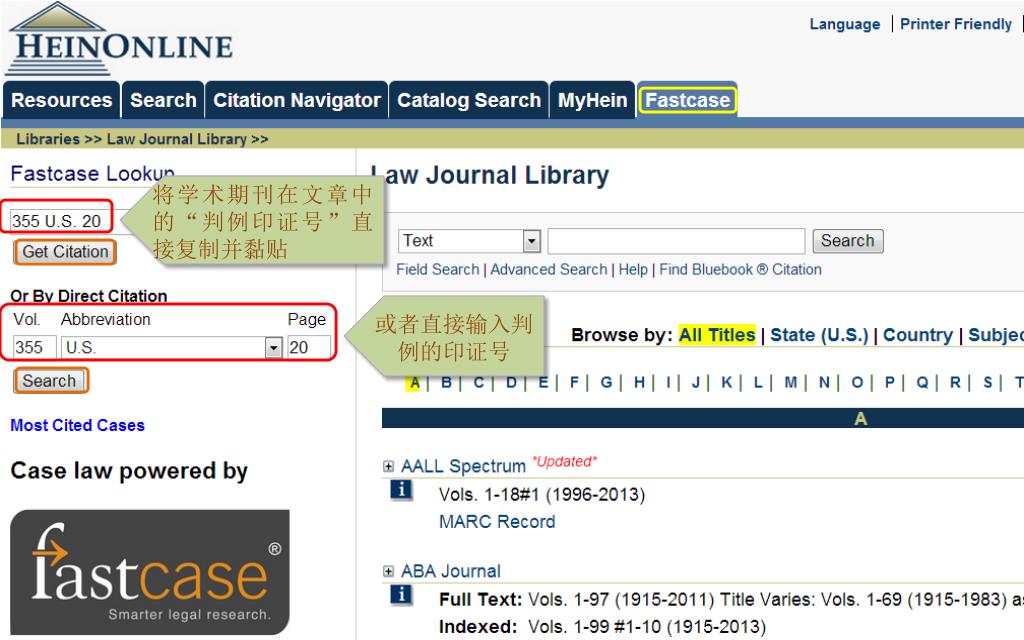Jump to letter A in alphabet index
1024x640 pixels.
tap(414, 383)
